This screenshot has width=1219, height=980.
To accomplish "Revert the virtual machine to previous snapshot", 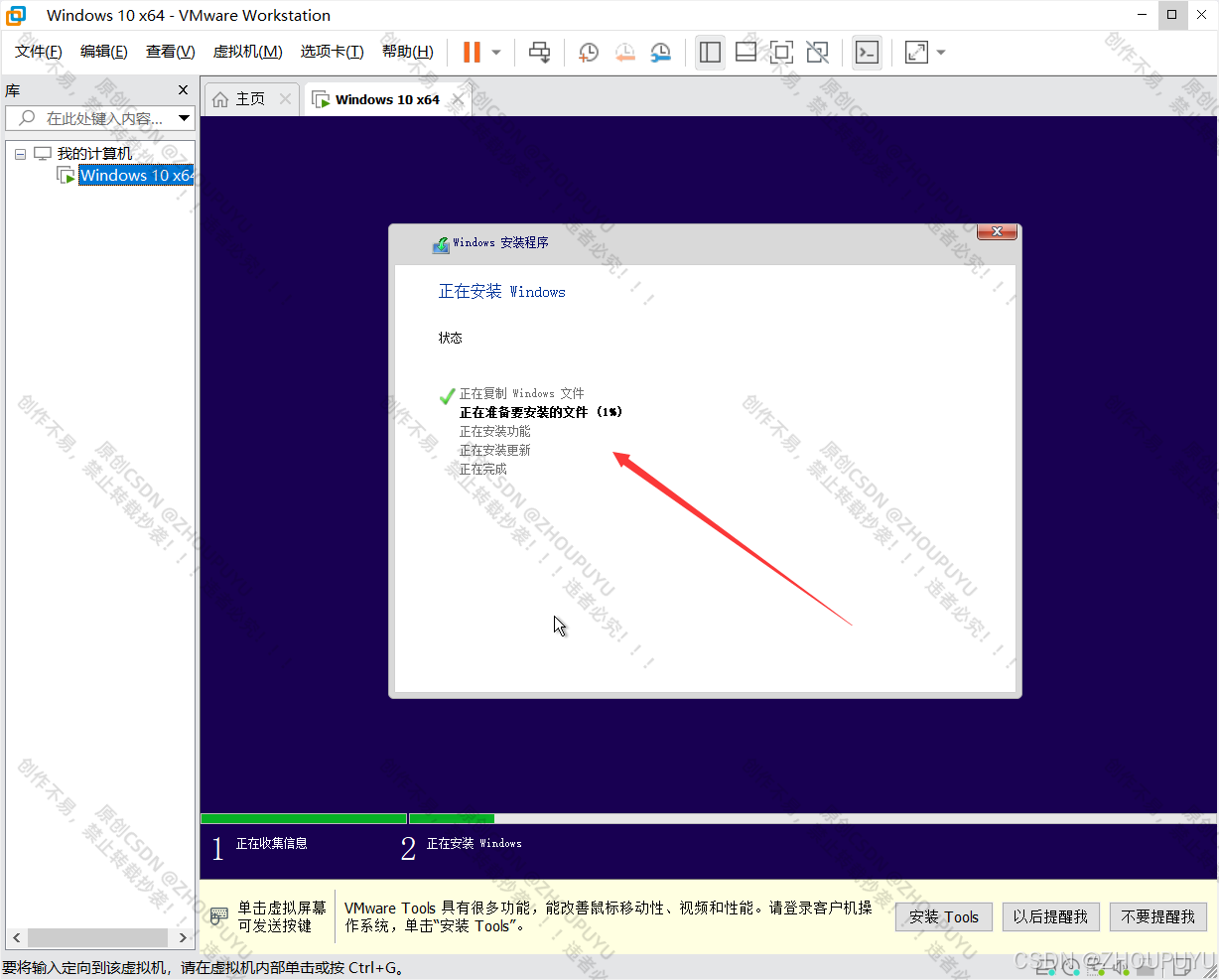I will point(624,53).
